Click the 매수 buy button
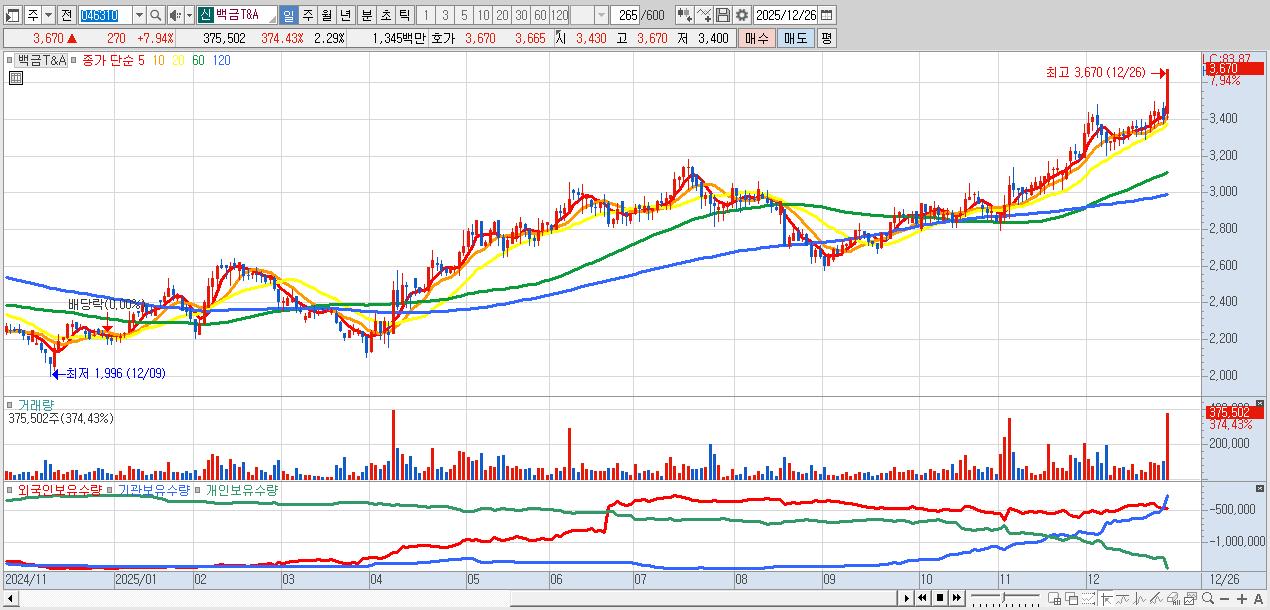This screenshot has width=1270, height=610. [757, 38]
